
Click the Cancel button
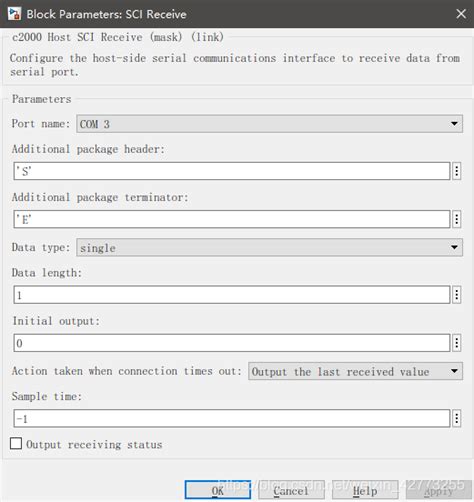click(291, 490)
